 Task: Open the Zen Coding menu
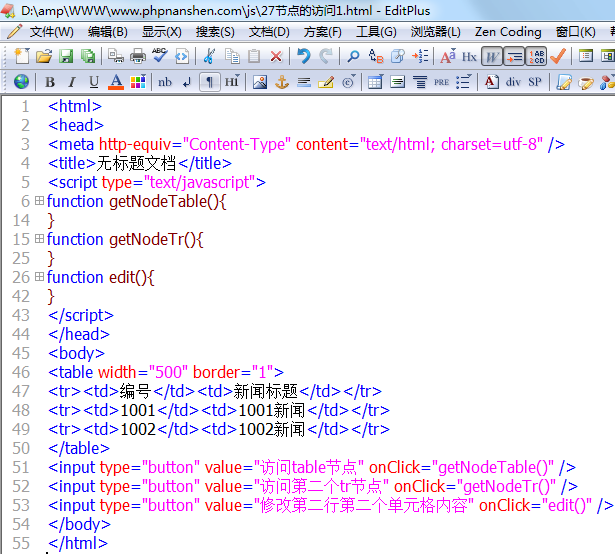508,32
